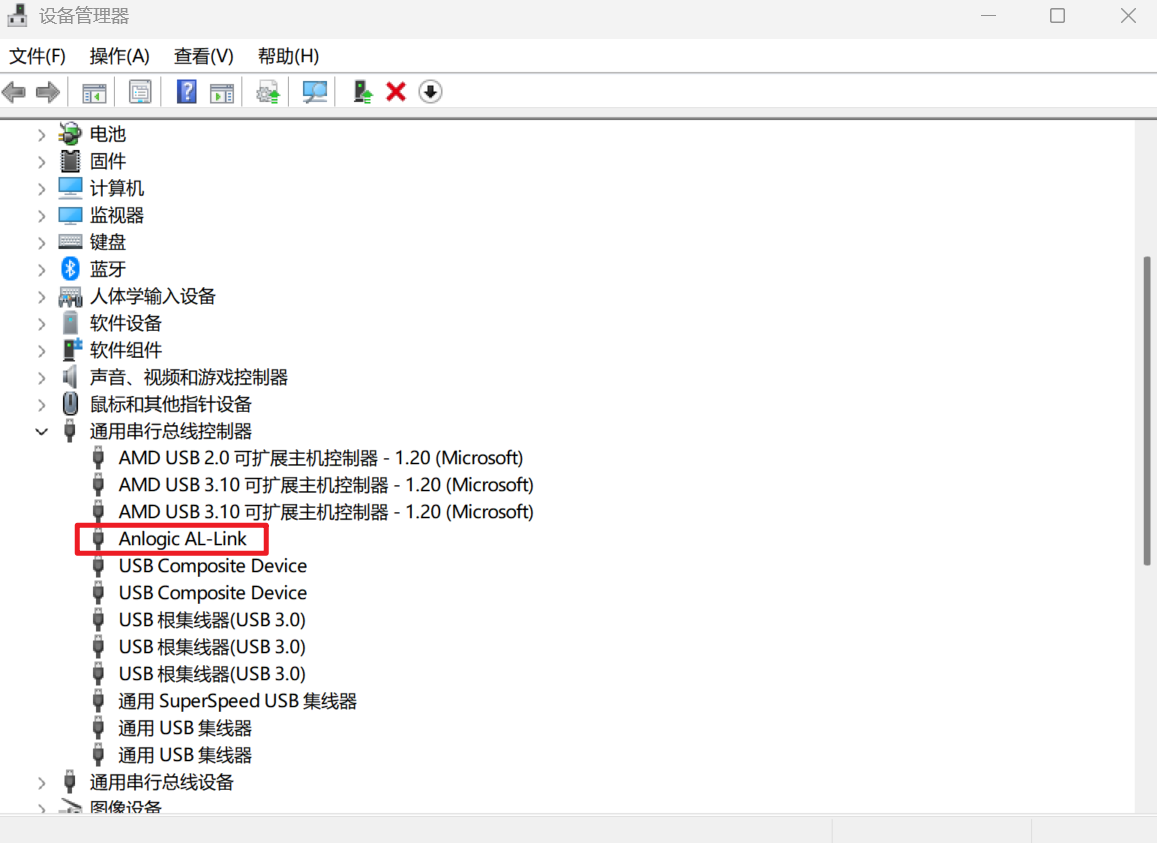Click the Enable device toolbar icon
1157x843 pixels.
(362, 92)
